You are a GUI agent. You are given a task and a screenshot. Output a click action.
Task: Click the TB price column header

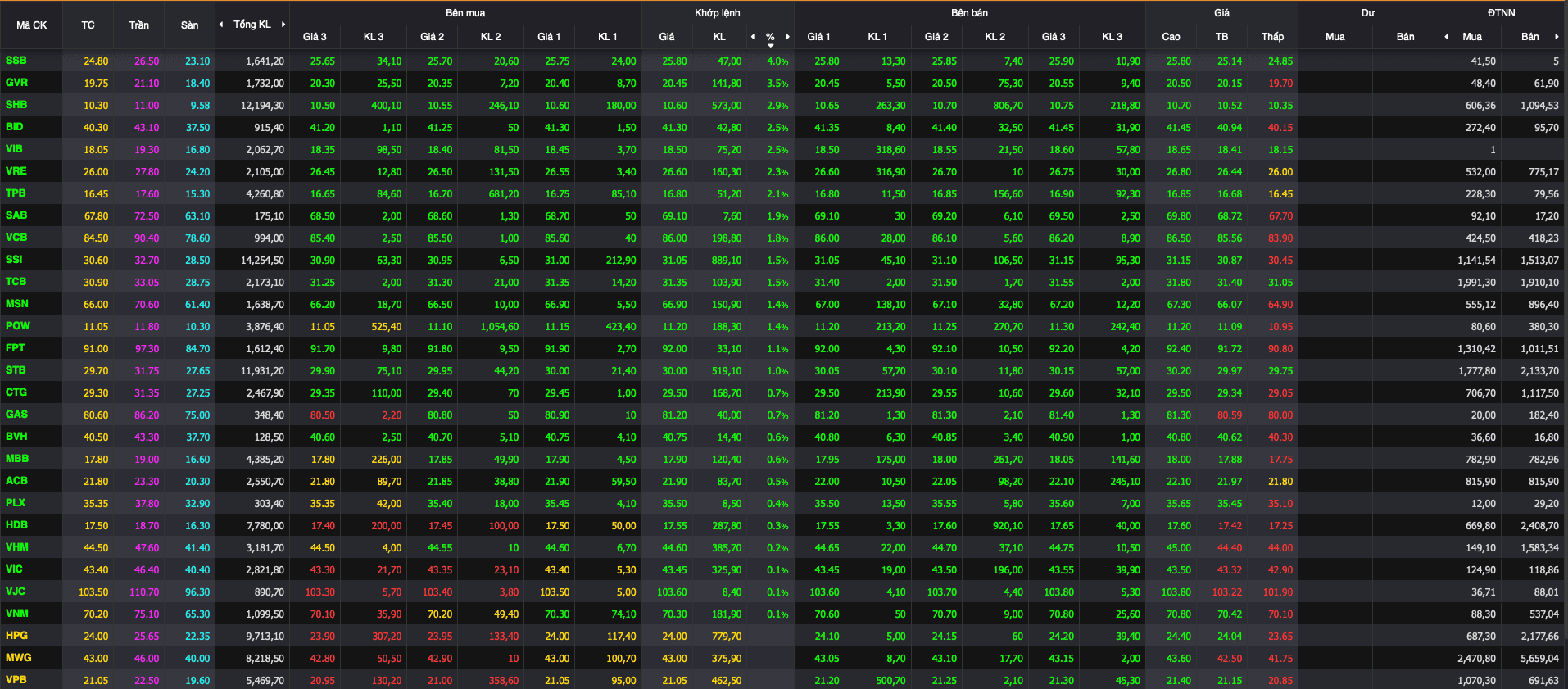(x=1221, y=37)
